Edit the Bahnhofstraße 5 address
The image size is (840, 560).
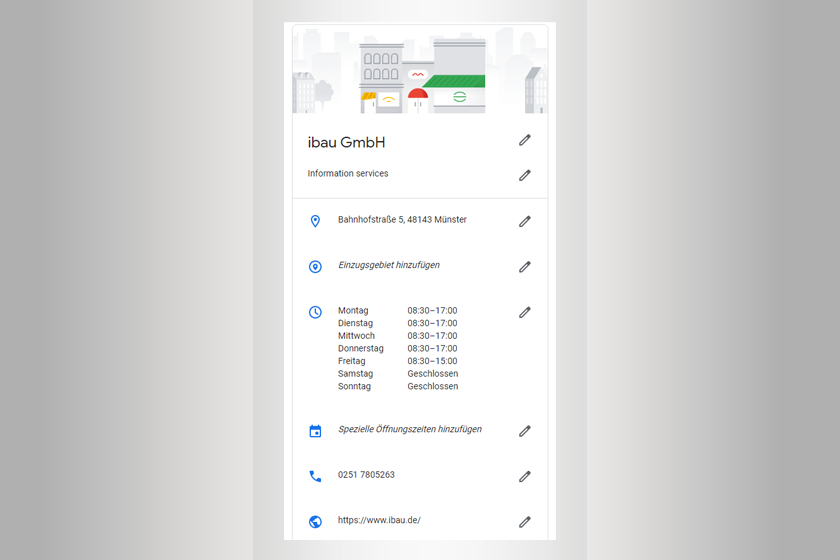(524, 221)
